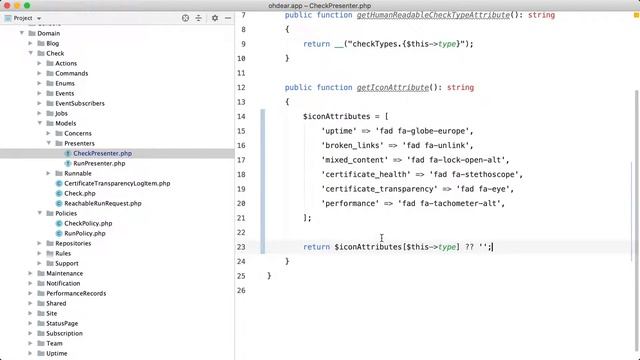The width and height of the screenshot is (640, 360).
Task: Expand the Team folder
Action: [x=30, y=343]
